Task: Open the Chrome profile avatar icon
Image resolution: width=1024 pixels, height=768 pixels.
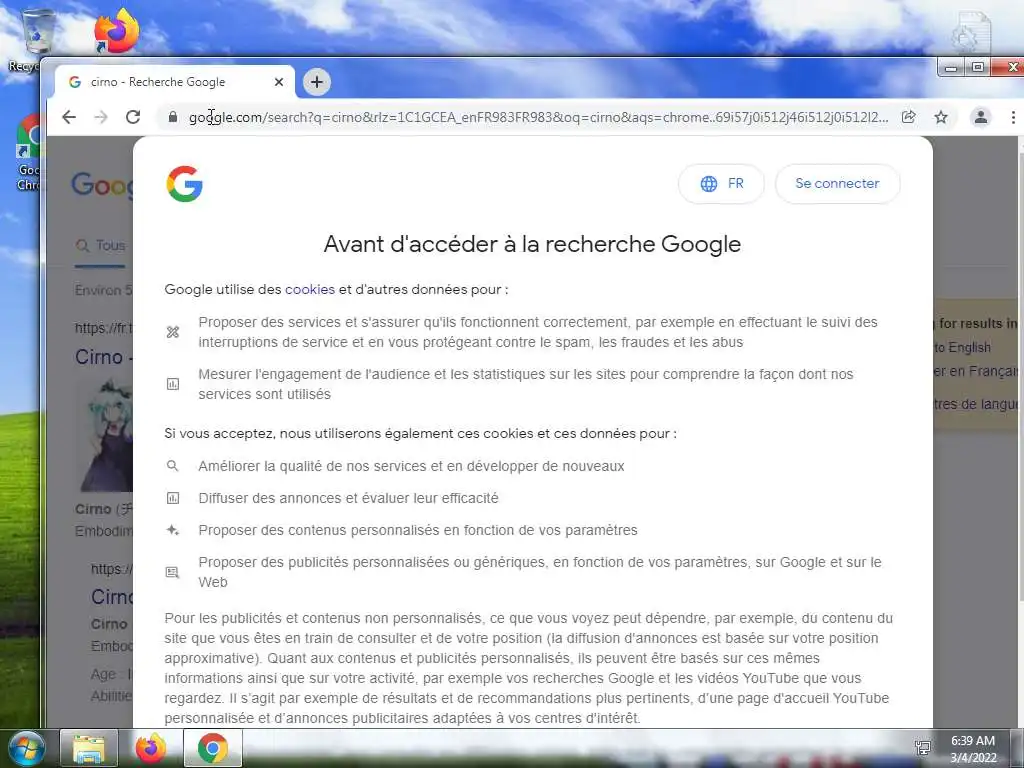Action: point(980,117)
